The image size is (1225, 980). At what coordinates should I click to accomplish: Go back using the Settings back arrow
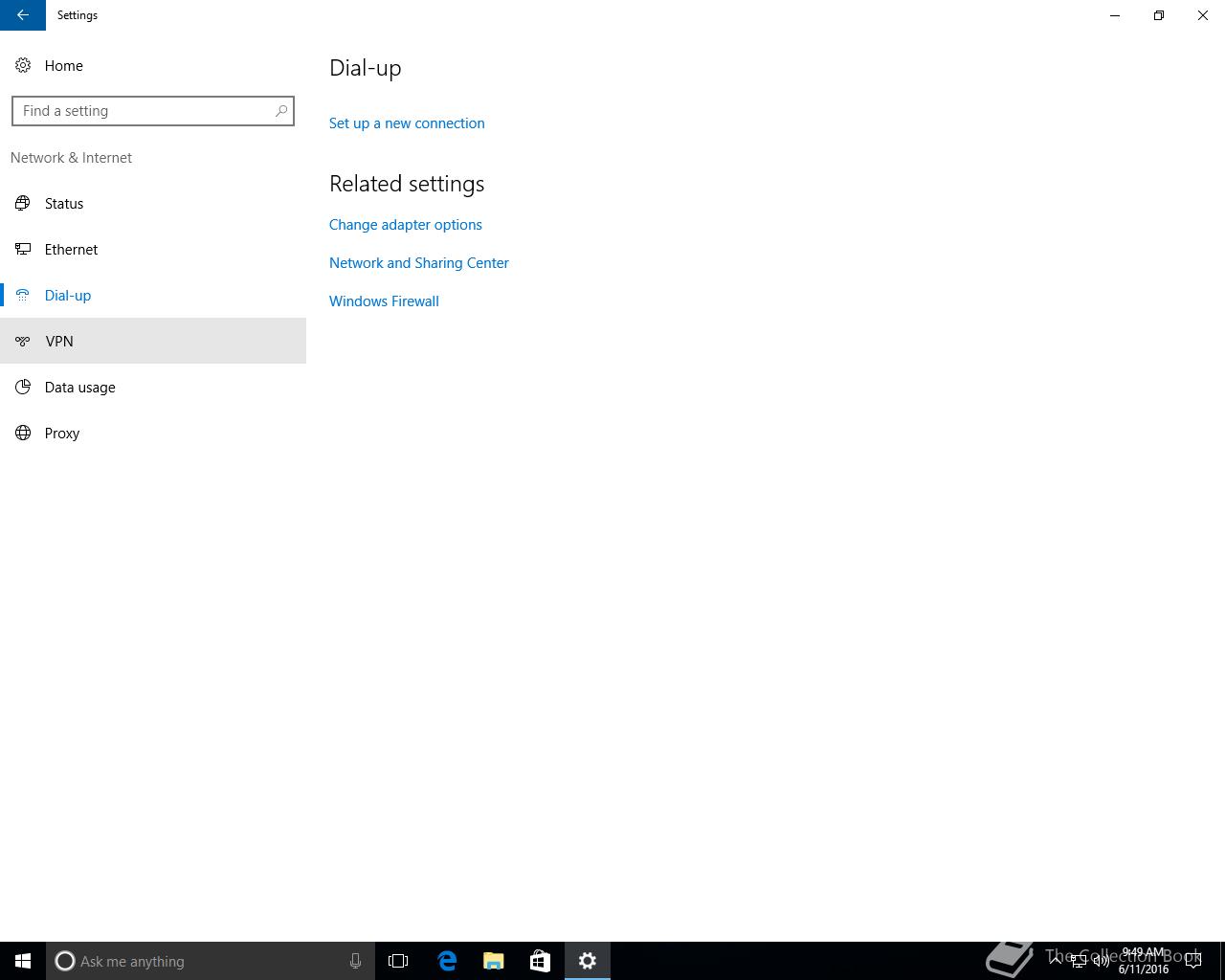[x=23, y=15]
